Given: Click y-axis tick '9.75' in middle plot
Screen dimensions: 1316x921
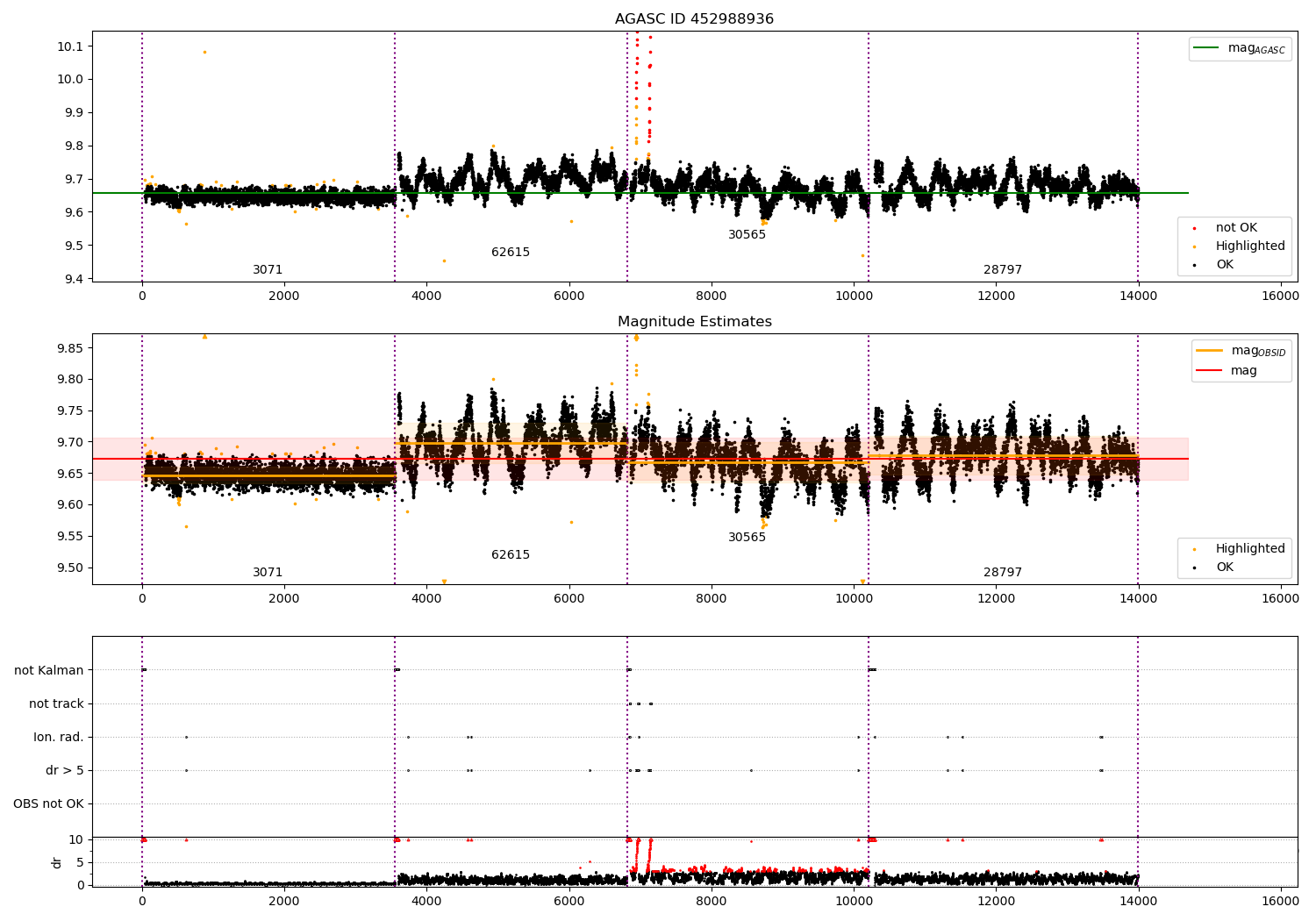Looking at the screenshot, I should (x=70, y=411).
